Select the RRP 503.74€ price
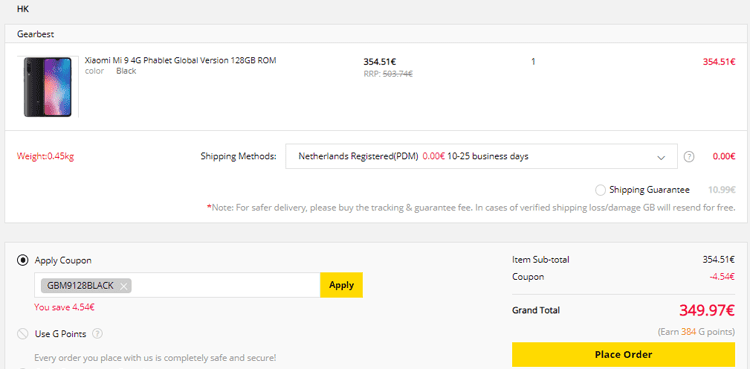 388,74
